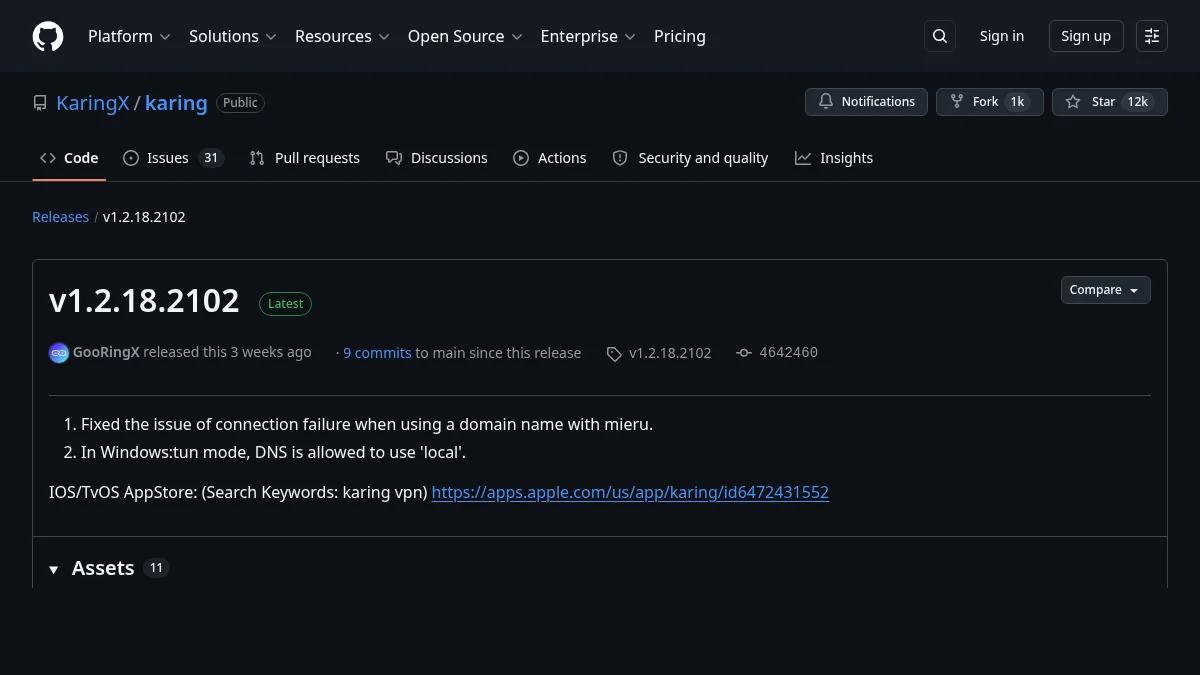Open the Pull requests tab
Image resolution: width=1200 pixels, height=675 pixels.
click(304, 158)
